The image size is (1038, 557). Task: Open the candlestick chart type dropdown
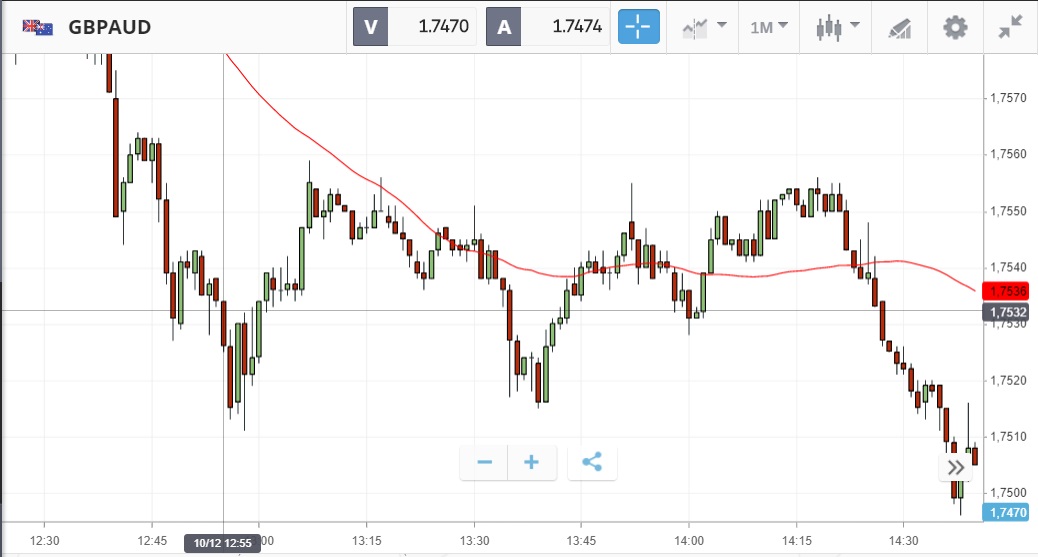point(834,27)
